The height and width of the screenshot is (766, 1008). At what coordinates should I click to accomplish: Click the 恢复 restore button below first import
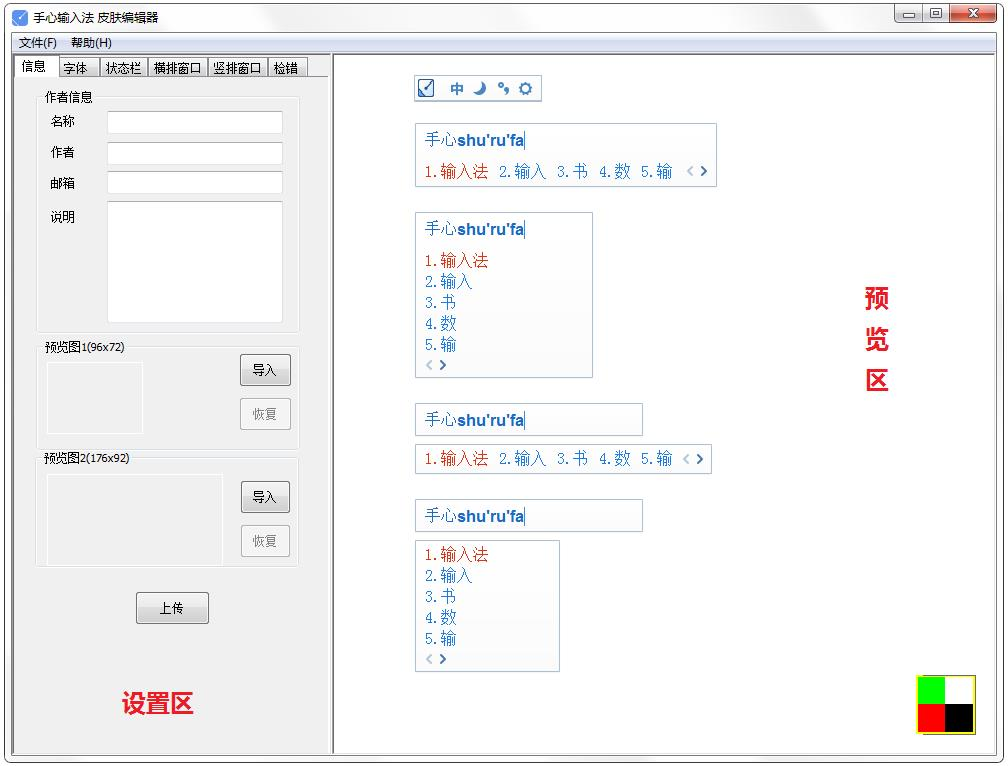tap(264, 414)
